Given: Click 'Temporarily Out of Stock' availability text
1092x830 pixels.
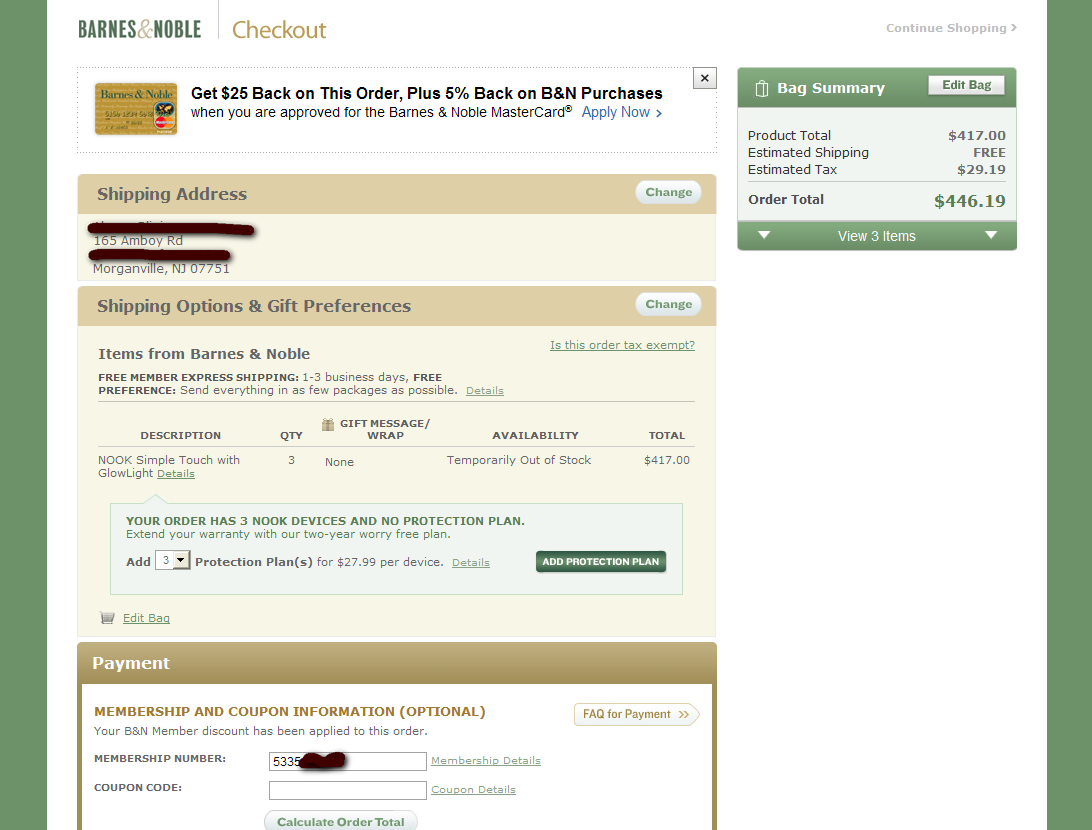Looking at the screenshot, I should 519,460.
